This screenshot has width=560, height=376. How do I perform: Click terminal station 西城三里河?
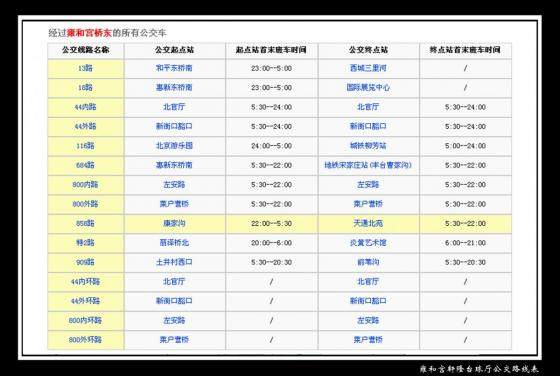(x=368, y=68)
